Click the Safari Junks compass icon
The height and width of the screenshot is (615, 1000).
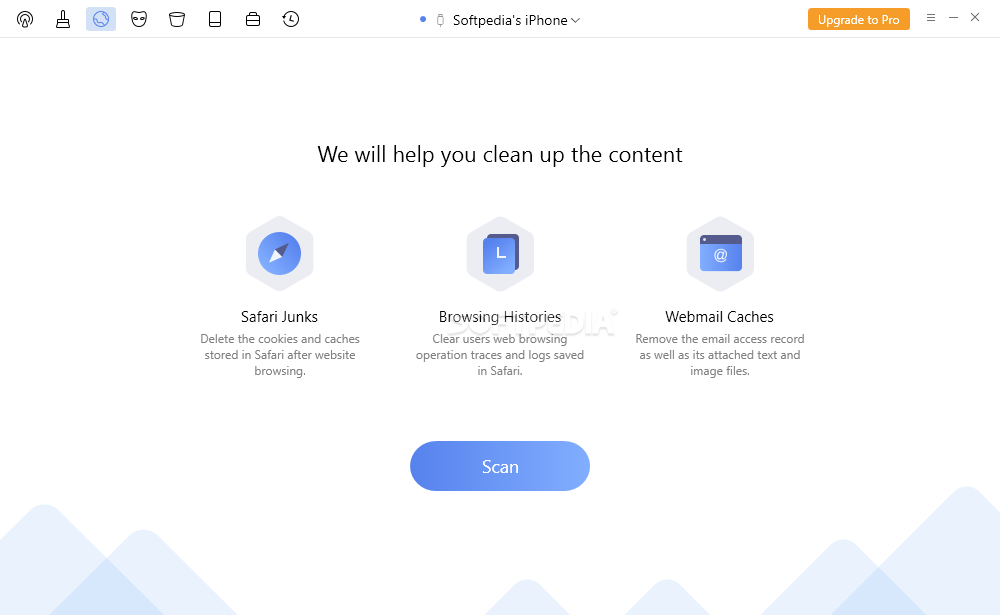(279, 254)
